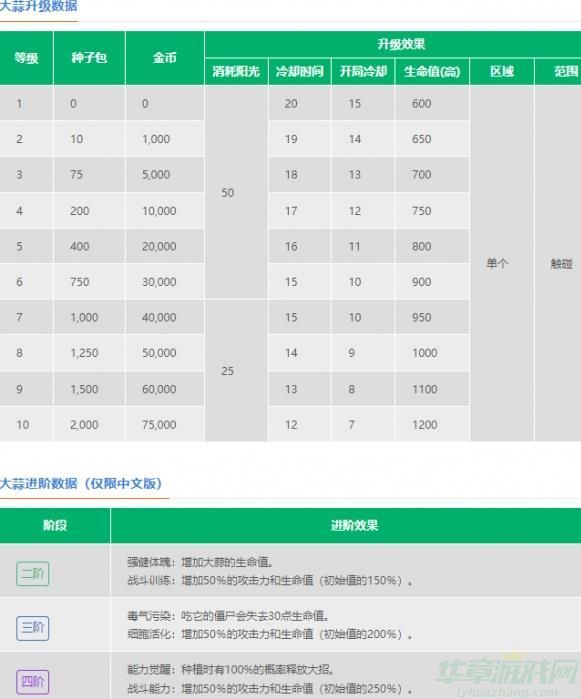
Task: Select the 生命值(高) column header
Action: [x=432, y=71]
